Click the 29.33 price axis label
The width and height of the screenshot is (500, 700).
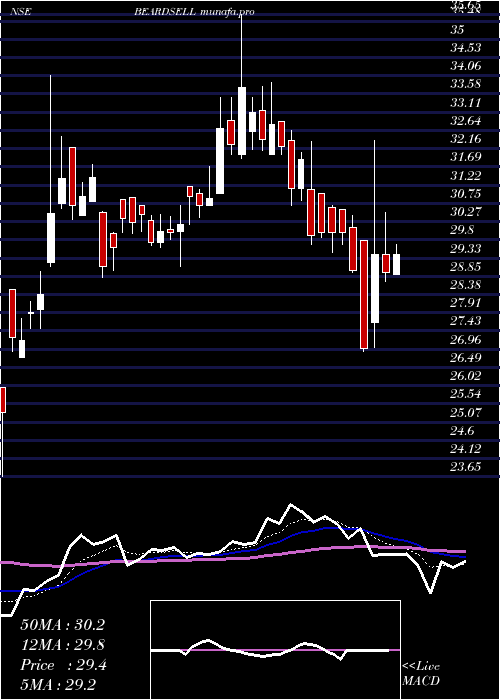pos(465,248)
